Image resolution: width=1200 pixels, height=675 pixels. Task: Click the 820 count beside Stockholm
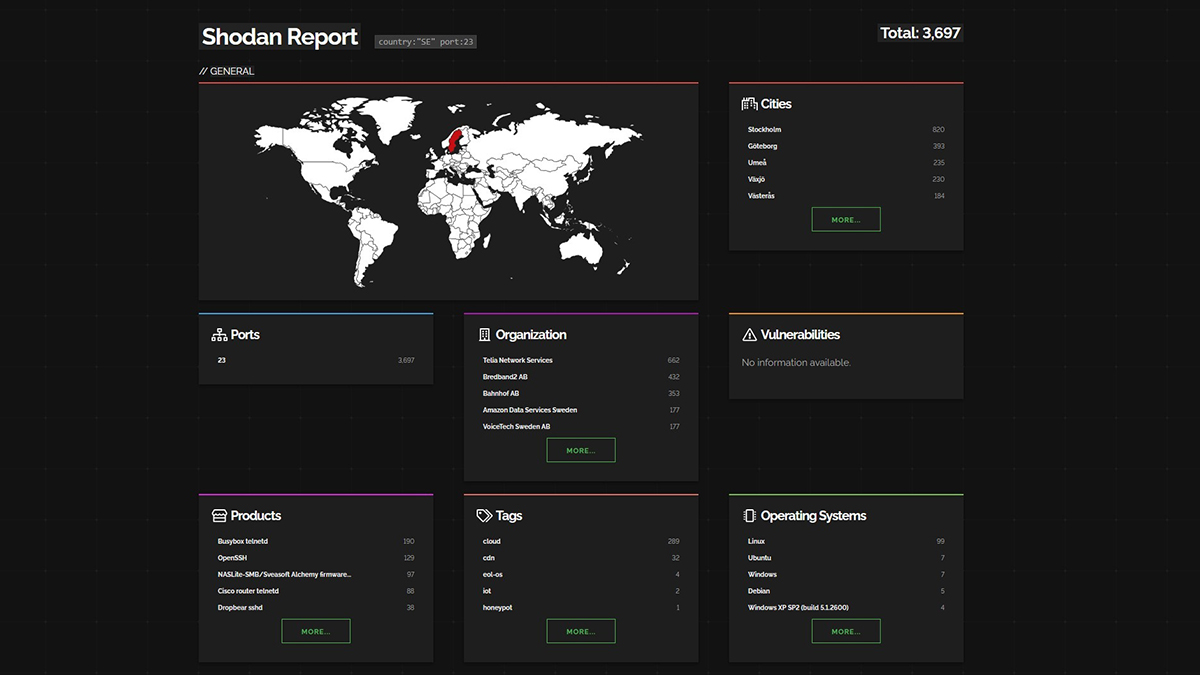pos(938,130)
